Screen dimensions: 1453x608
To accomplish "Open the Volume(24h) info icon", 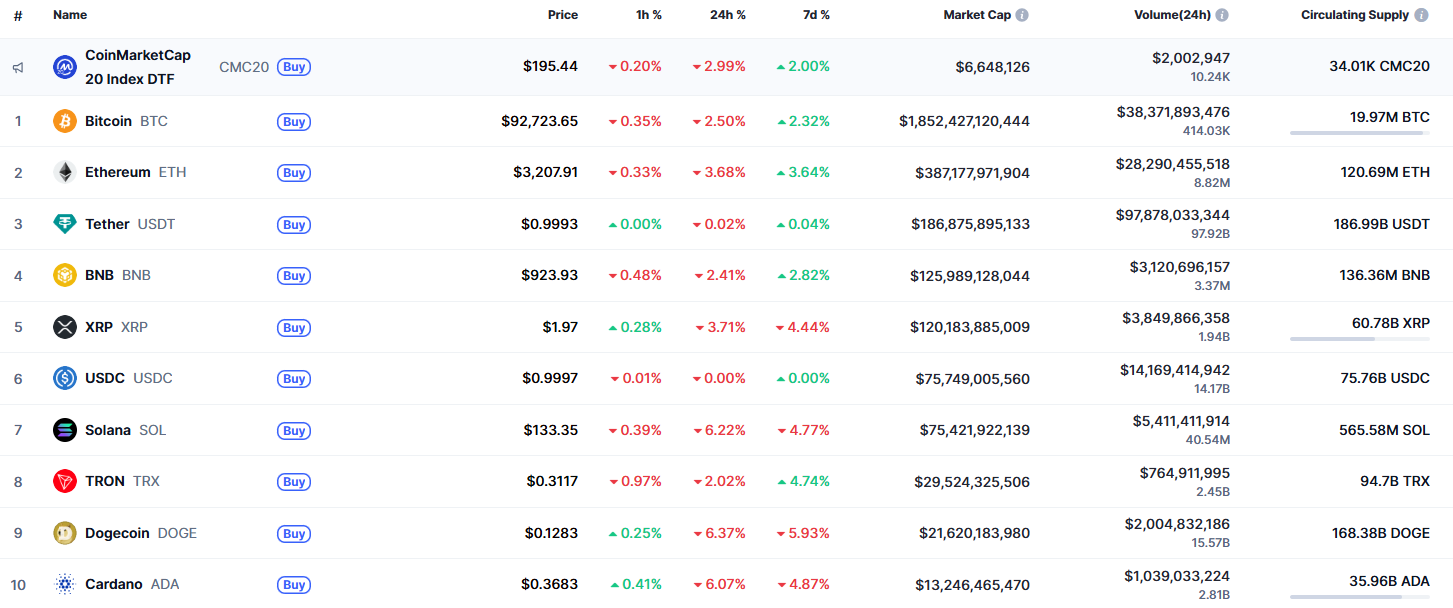I will click(1222, 15).
